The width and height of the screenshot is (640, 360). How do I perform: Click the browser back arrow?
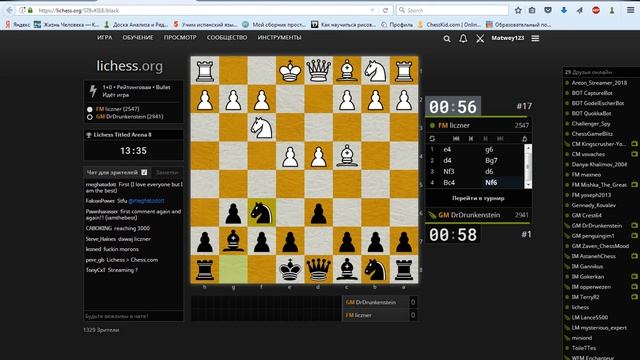tap(9, 10)
